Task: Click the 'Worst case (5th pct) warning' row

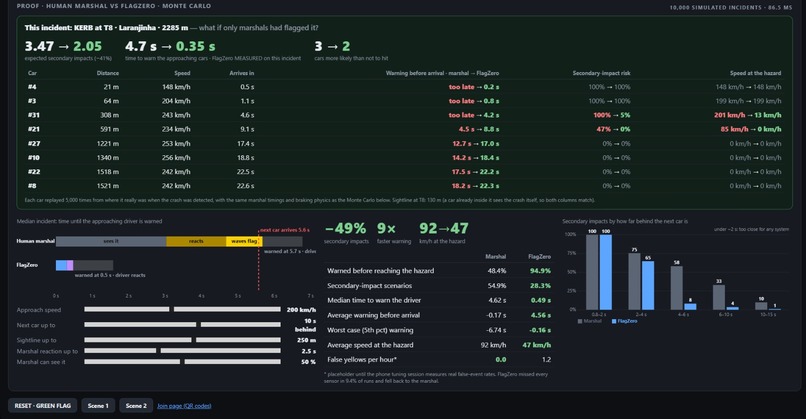Action: (438, 330)
